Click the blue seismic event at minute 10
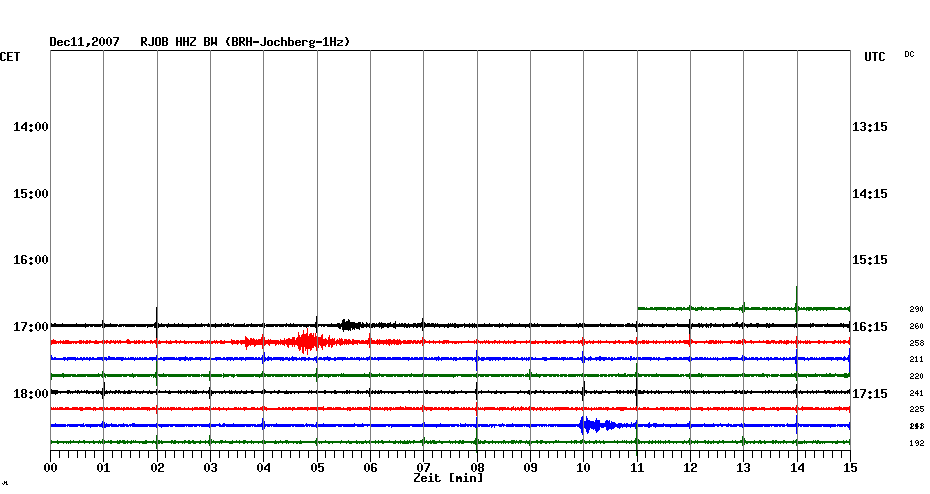Viewport: 930px width, 494px height. click(x=602, y=425)
